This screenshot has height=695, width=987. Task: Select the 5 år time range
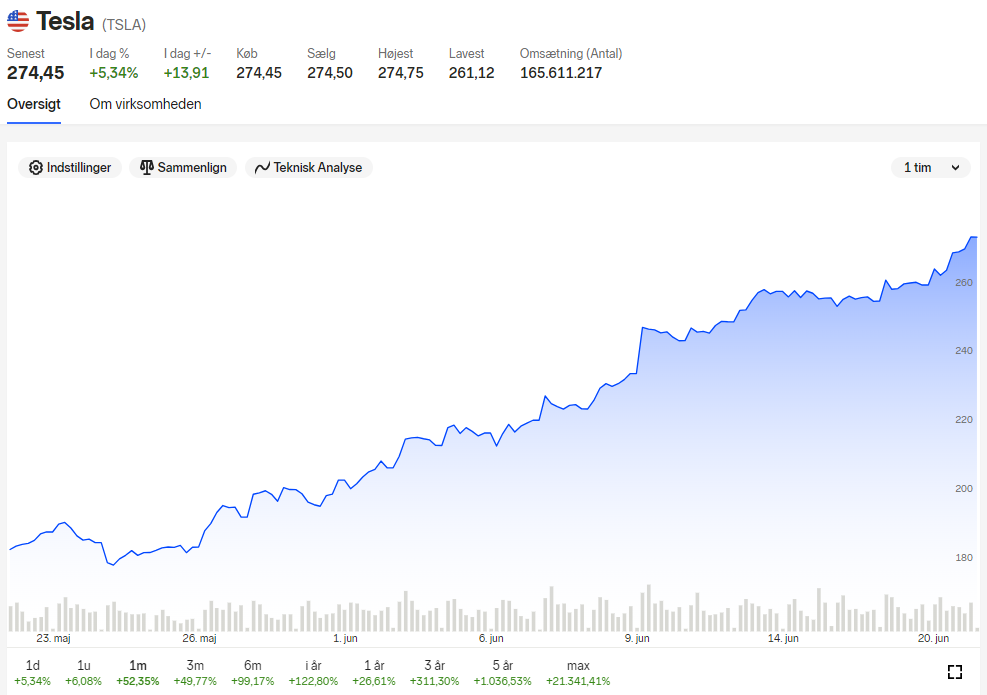pos(502,673)
